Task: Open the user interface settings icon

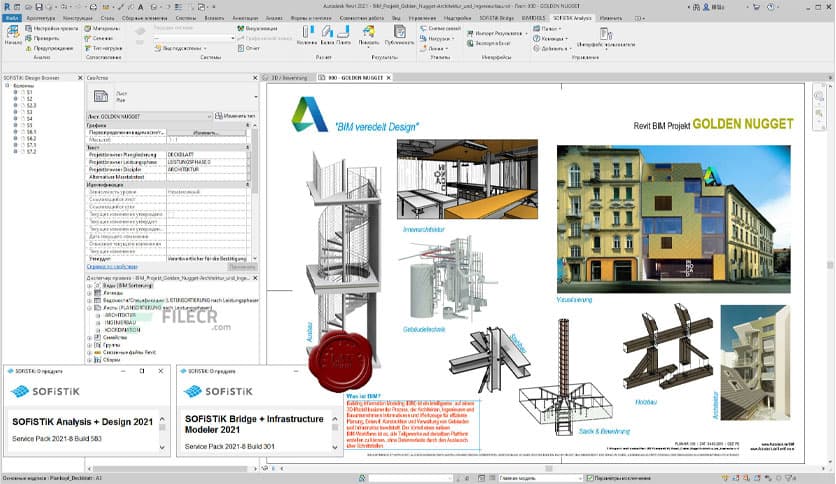Action: point(606,35)
